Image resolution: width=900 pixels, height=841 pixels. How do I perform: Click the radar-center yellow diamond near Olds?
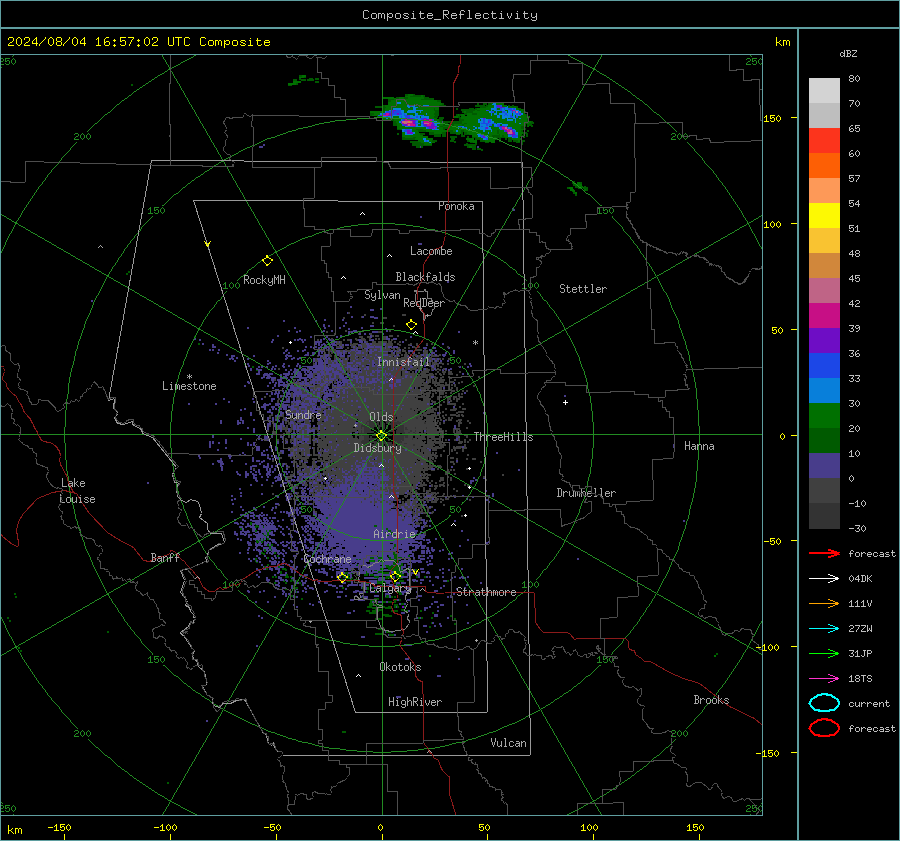pos(382,436)
